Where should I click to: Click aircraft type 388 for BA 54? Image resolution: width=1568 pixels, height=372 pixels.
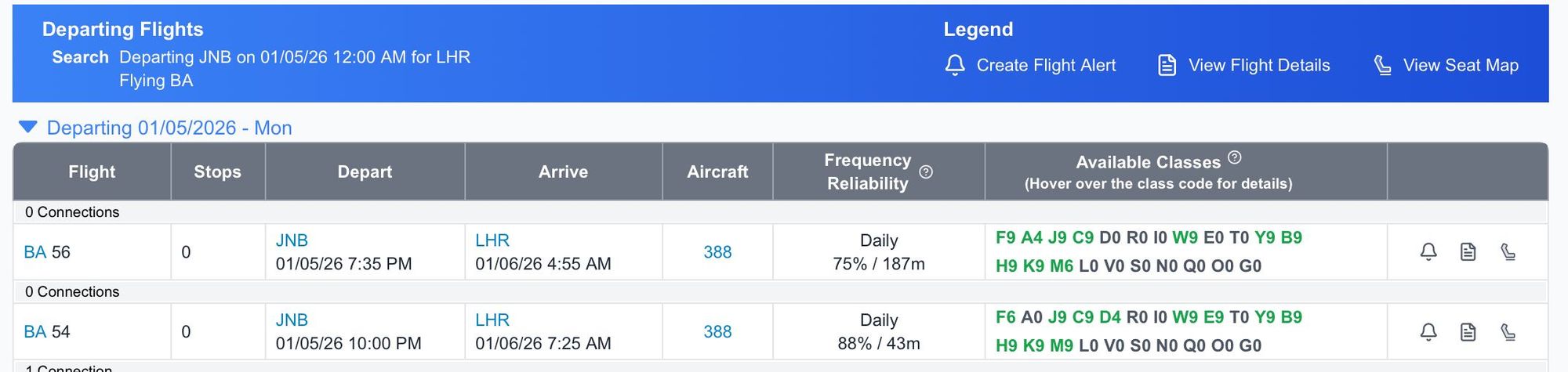[717, 332]
